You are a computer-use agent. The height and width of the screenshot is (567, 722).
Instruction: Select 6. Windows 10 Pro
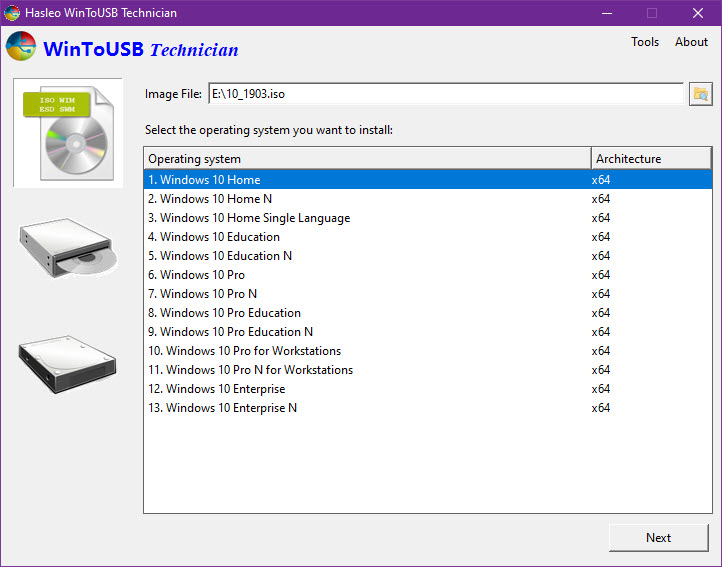point(428,275)
